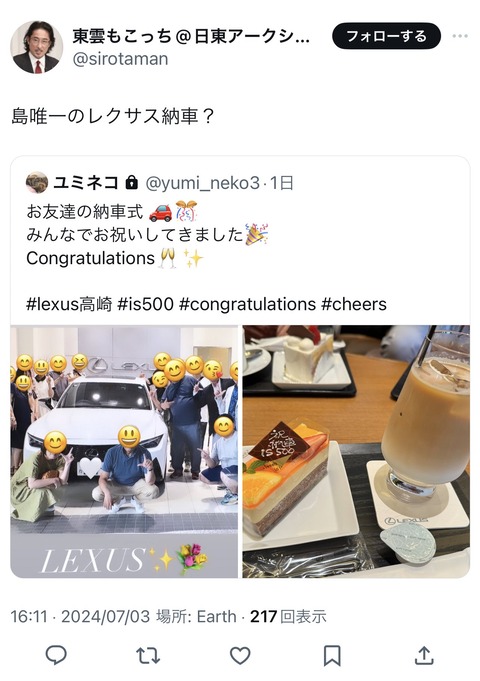Open the #congratulations hashtag
Image resolution: width=480 pixels, height=681 pixels.
coord(247,304)
